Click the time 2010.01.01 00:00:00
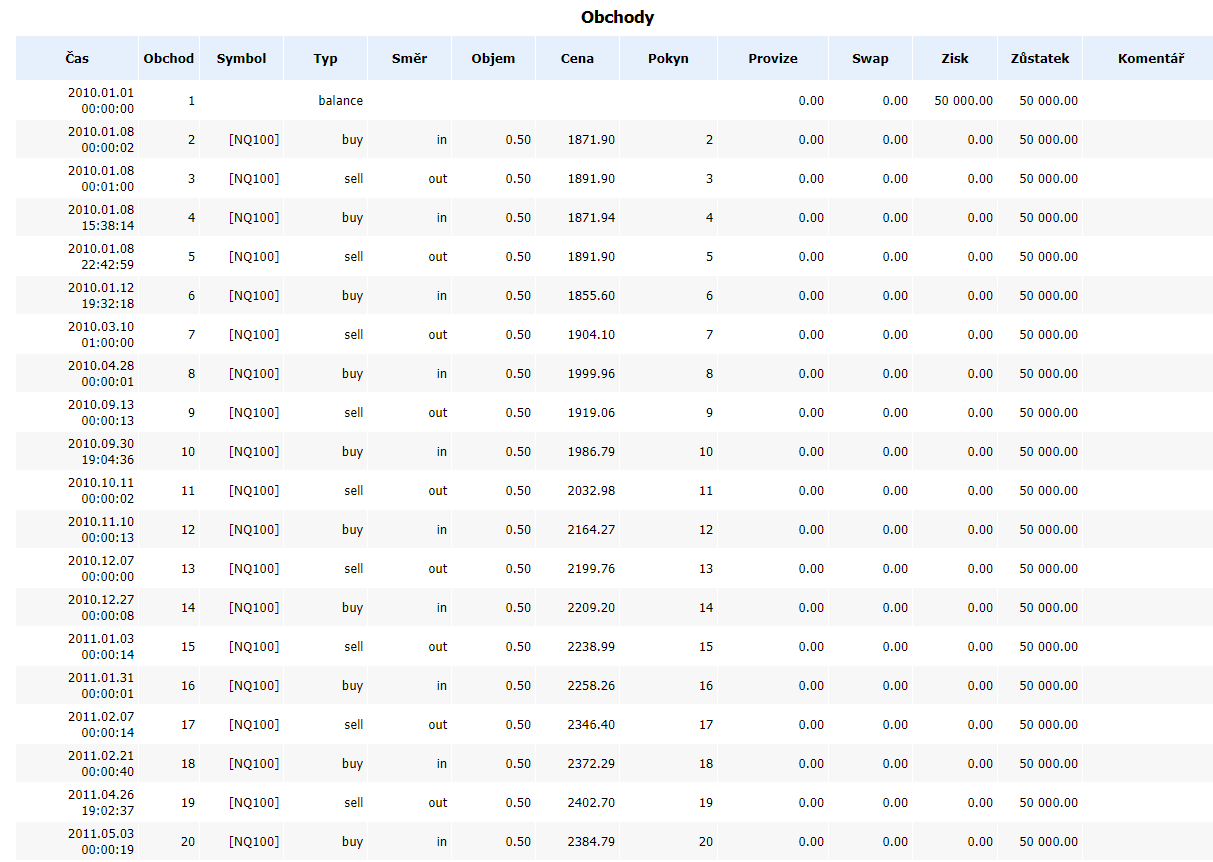The width and height of the screenshot is (1213, 862). (100, 101)
